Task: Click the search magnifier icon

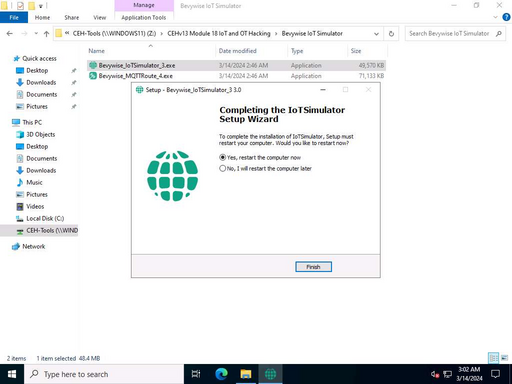Action: click(499, 33)
